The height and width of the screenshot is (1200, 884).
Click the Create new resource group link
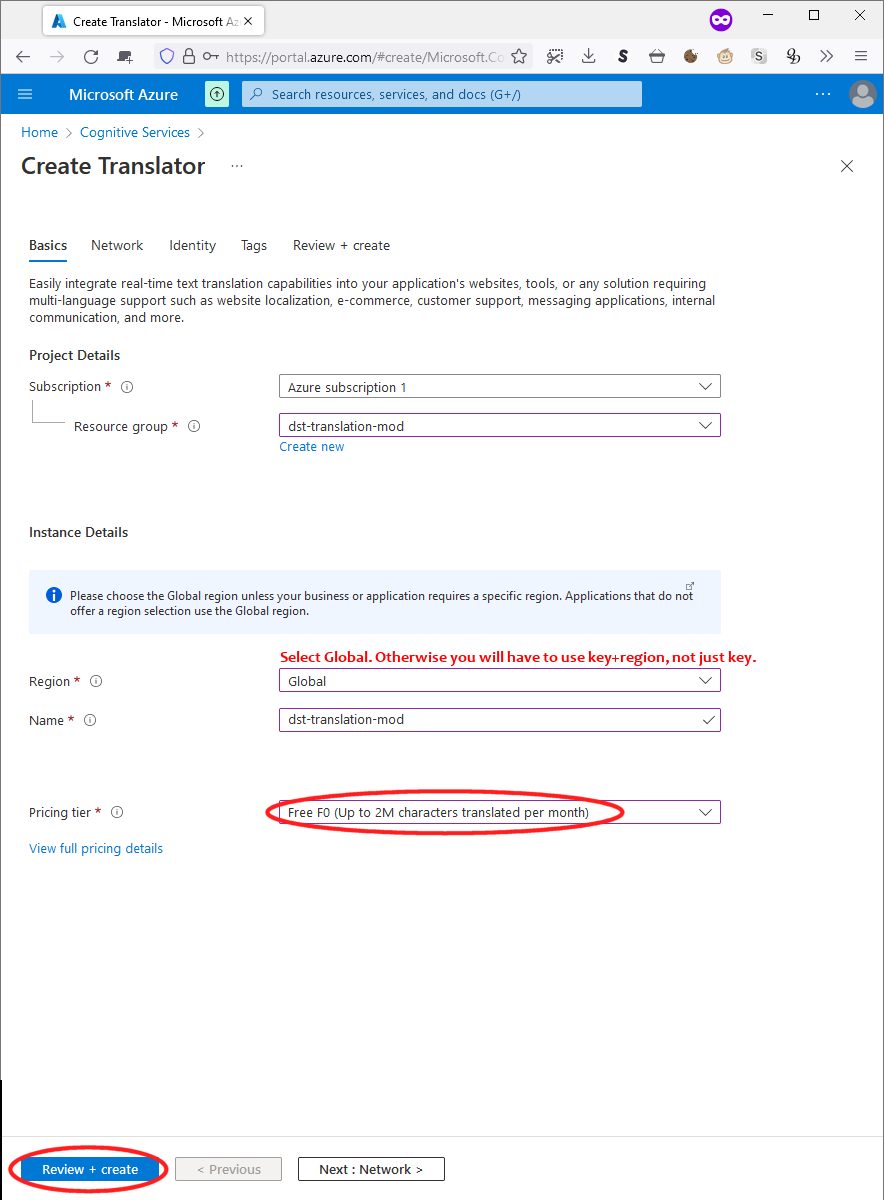[x=312, y=447]
